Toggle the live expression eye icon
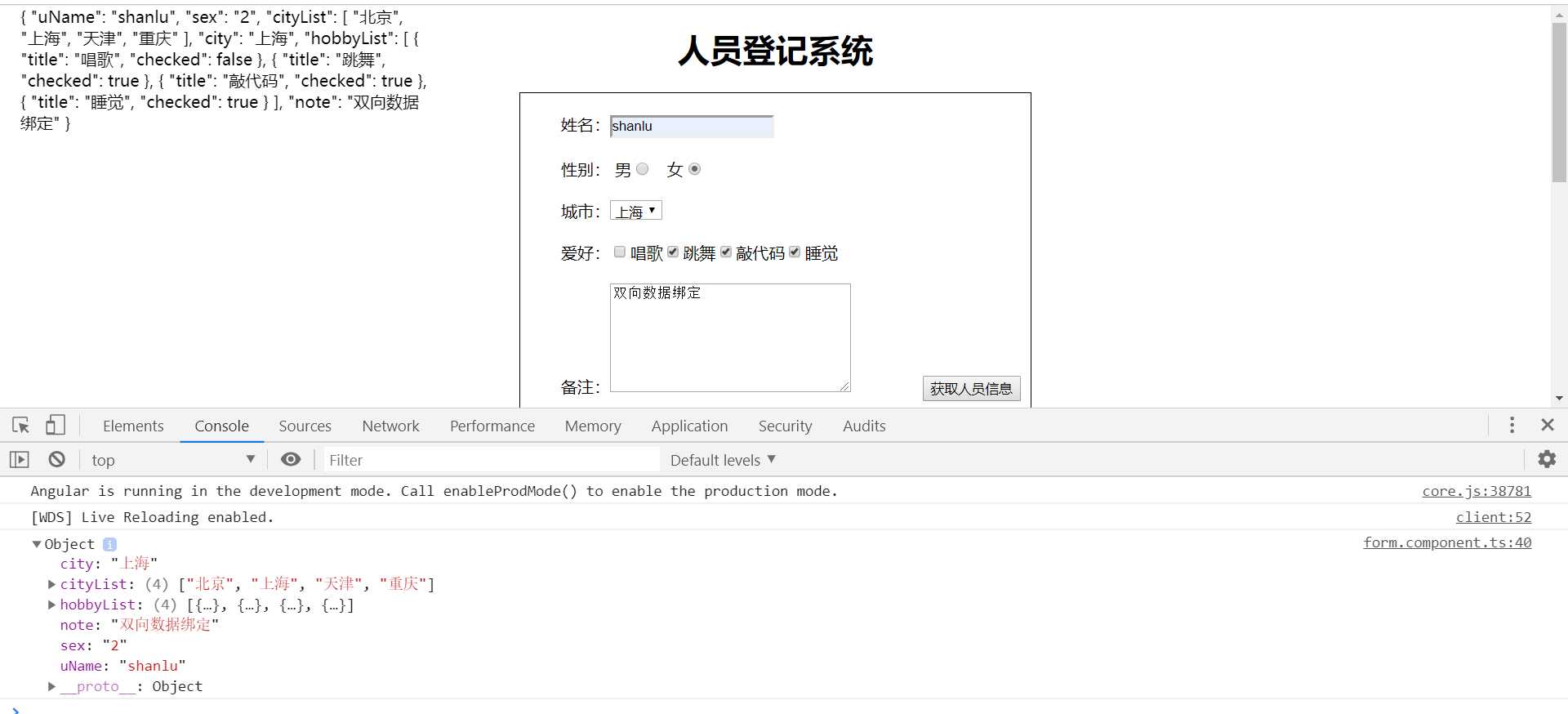This screenshot has width=1568, height=714. [x=291, y=459]
